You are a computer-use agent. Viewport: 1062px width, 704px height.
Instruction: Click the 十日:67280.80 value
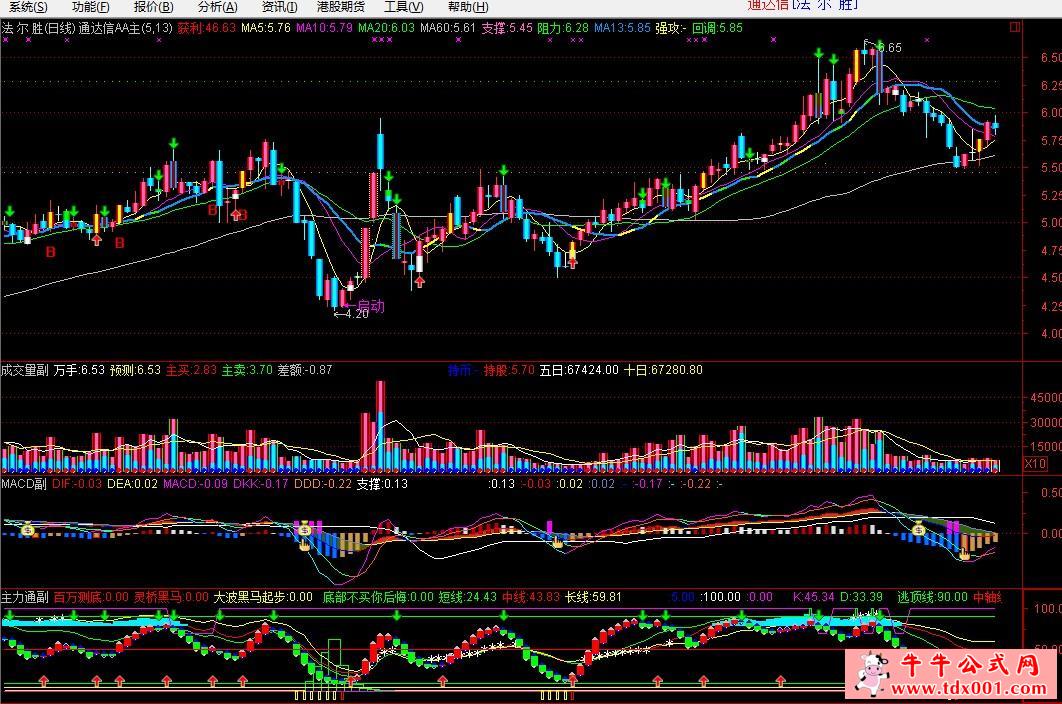(663, 370)
